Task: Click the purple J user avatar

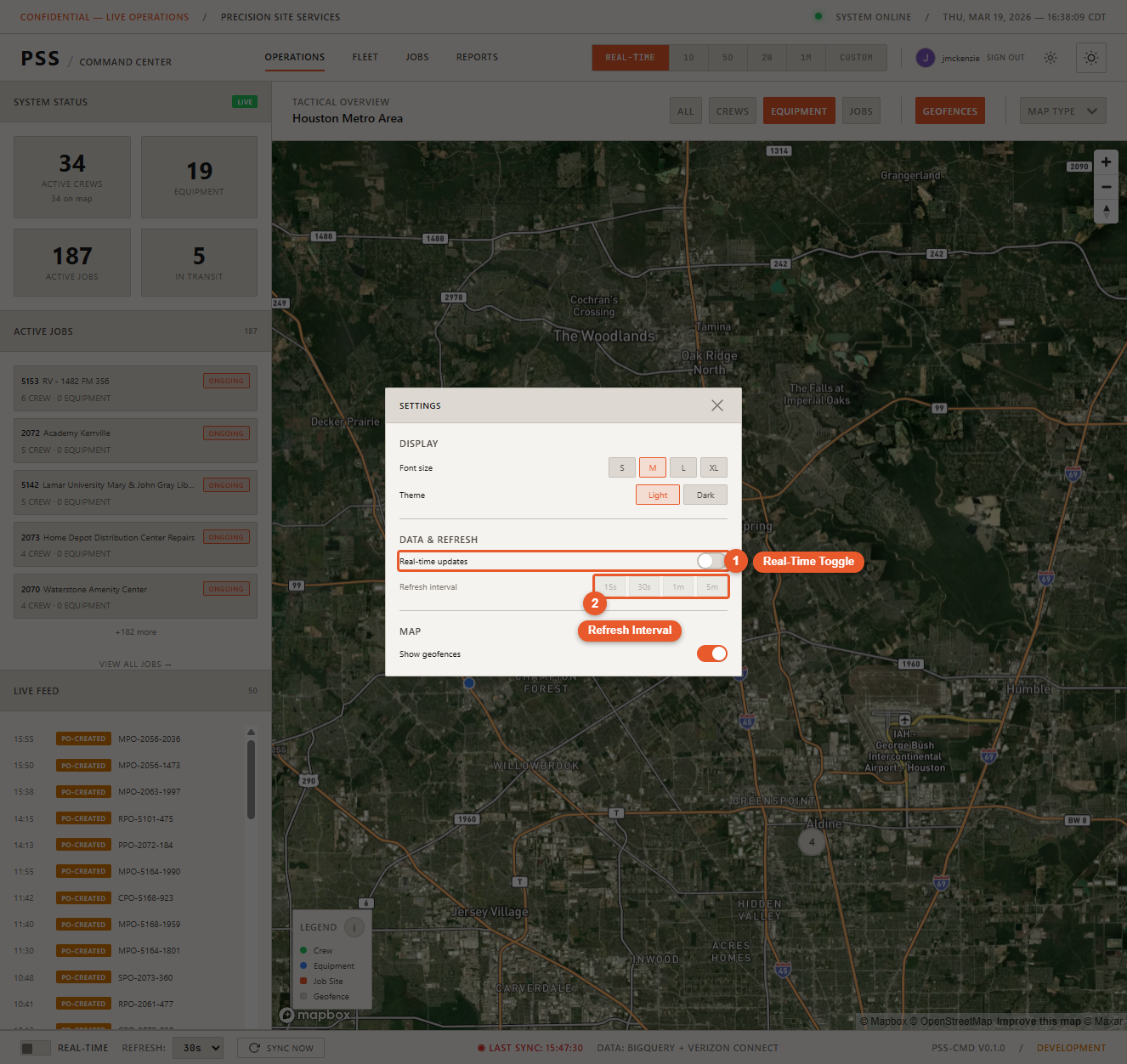Action: pos(925,58)
